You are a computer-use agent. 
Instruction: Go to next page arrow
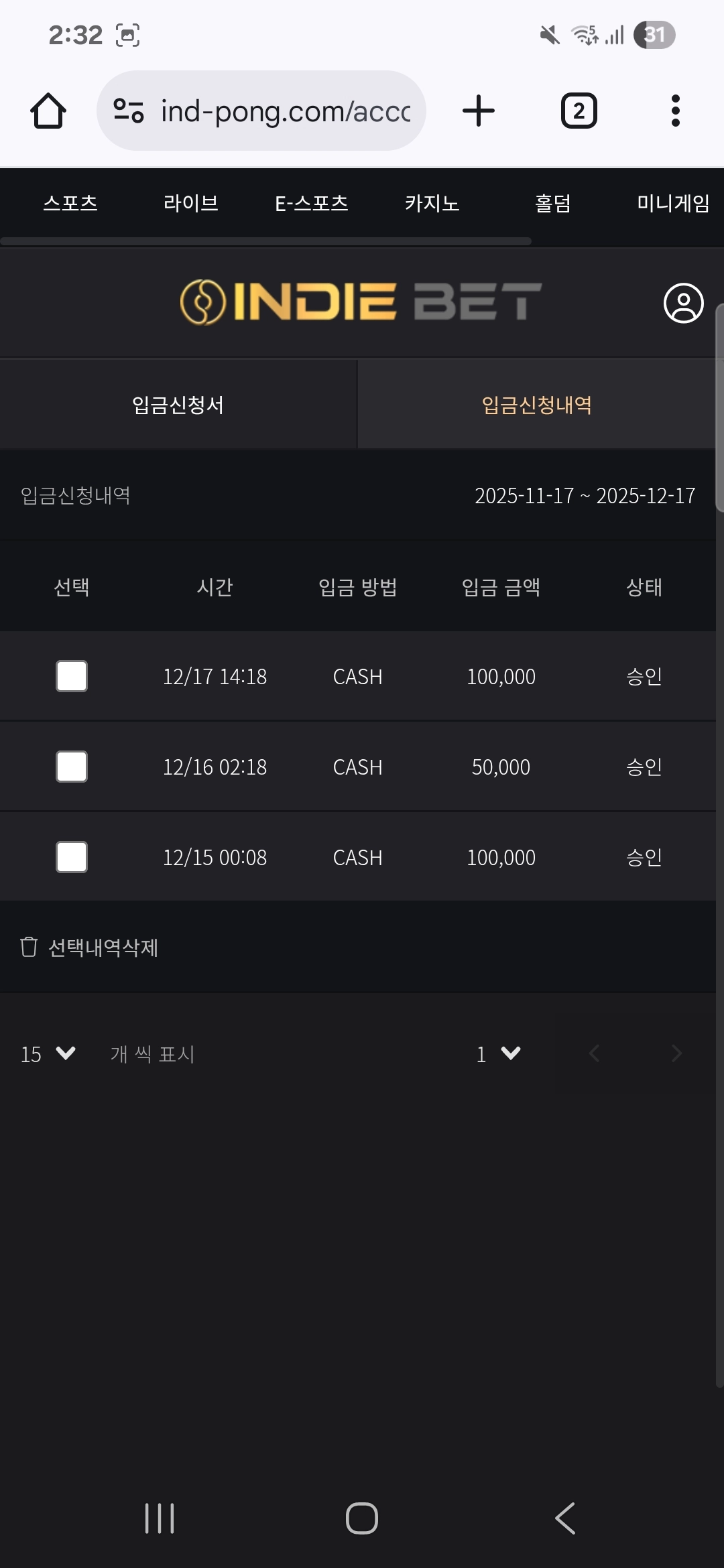pos(676,1054)
